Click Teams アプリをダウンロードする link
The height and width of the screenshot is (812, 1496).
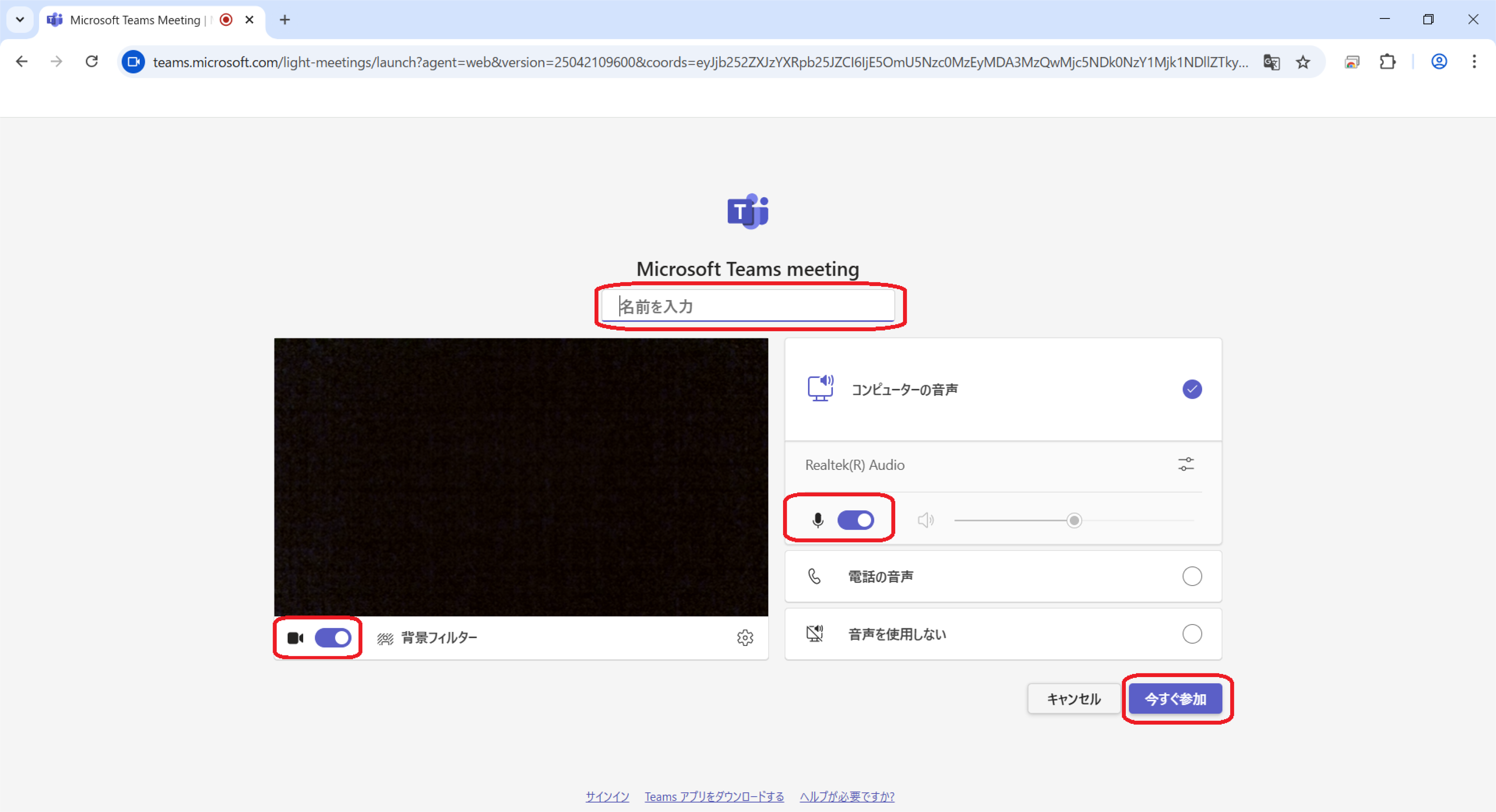714,796
